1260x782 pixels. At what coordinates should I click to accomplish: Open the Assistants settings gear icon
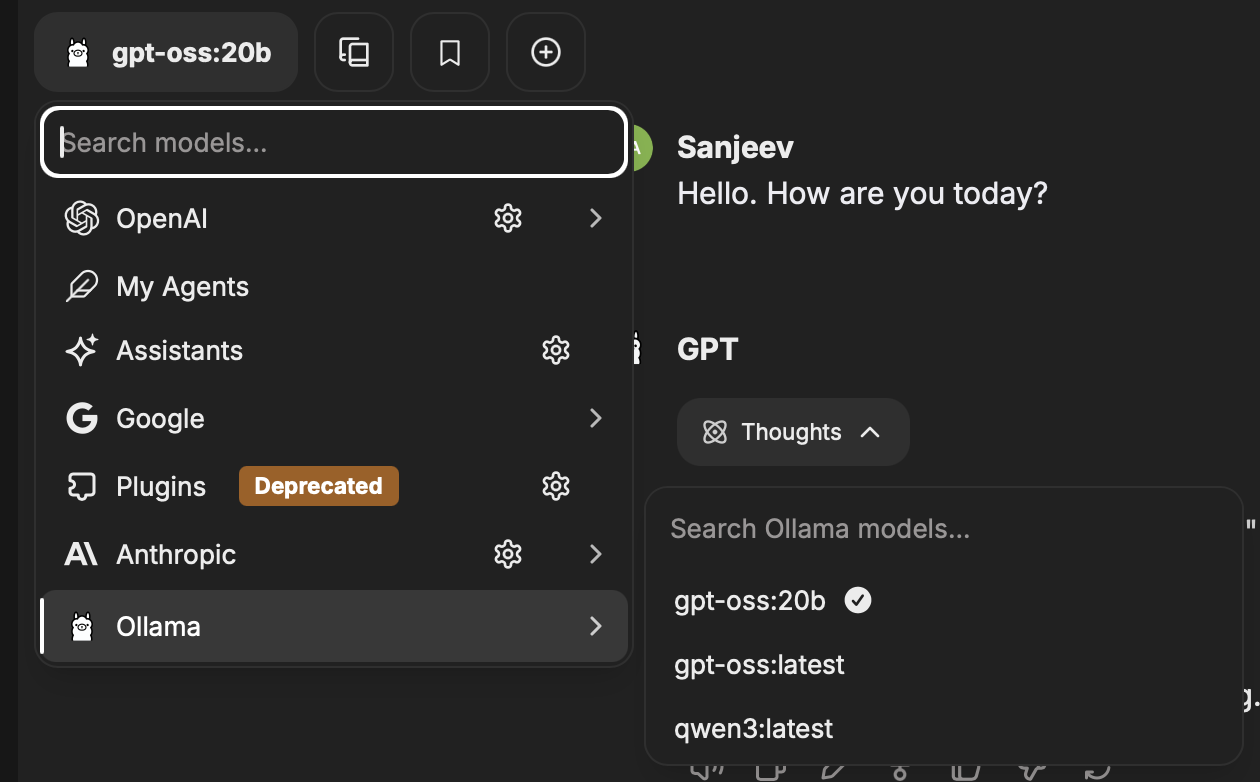click(x=556, y=350)
